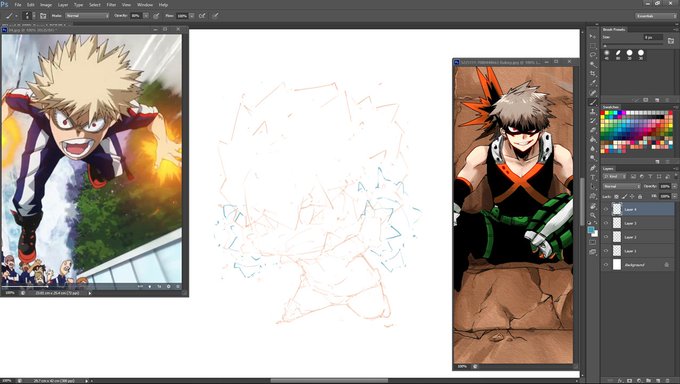Select the Zoom tool
The height and width of the screenshot is (384, 680).
click(x=593, y=215)
